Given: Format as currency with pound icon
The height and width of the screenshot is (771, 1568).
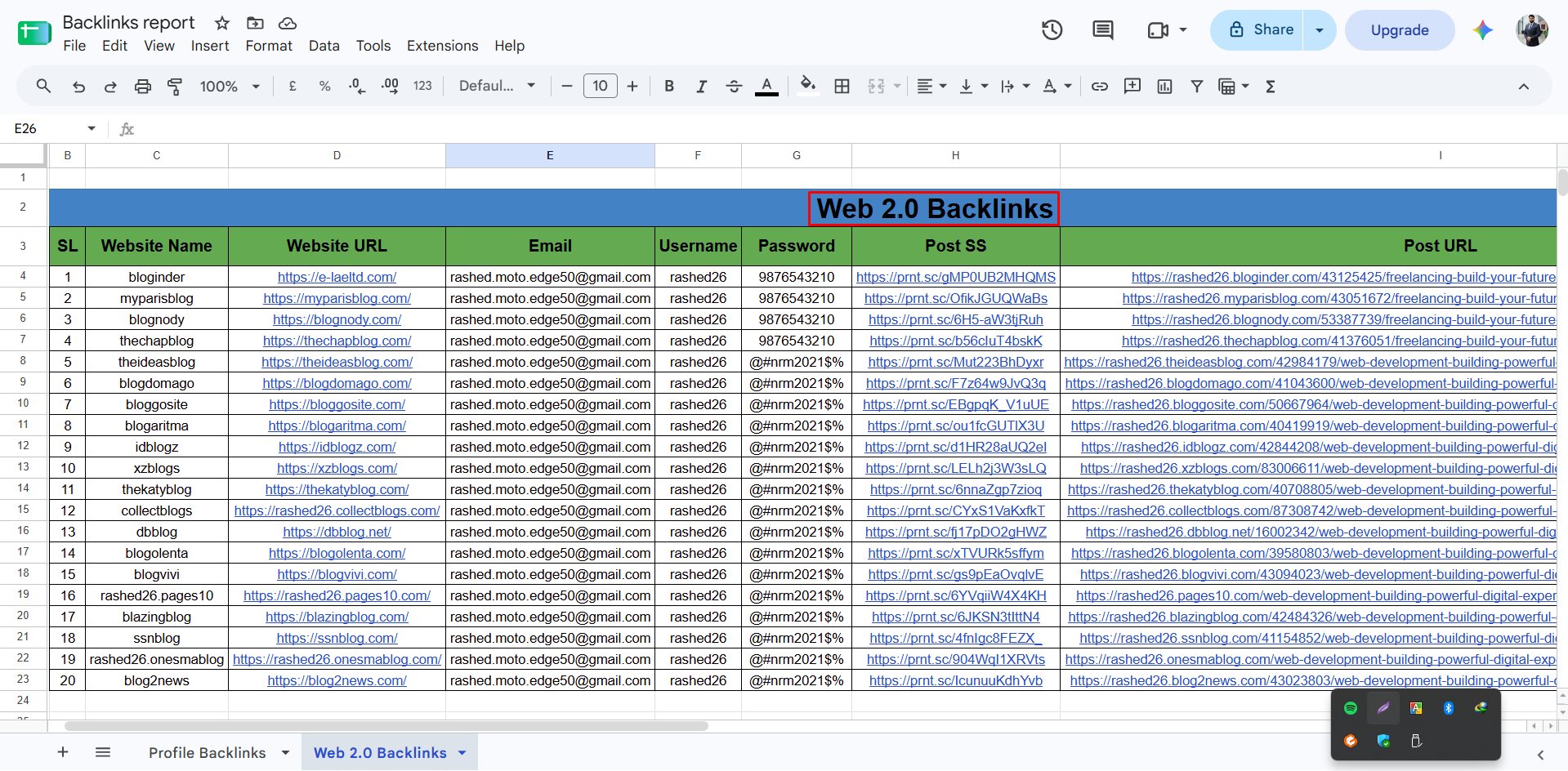Looking at the screenshot, I should tap(293, 86).
